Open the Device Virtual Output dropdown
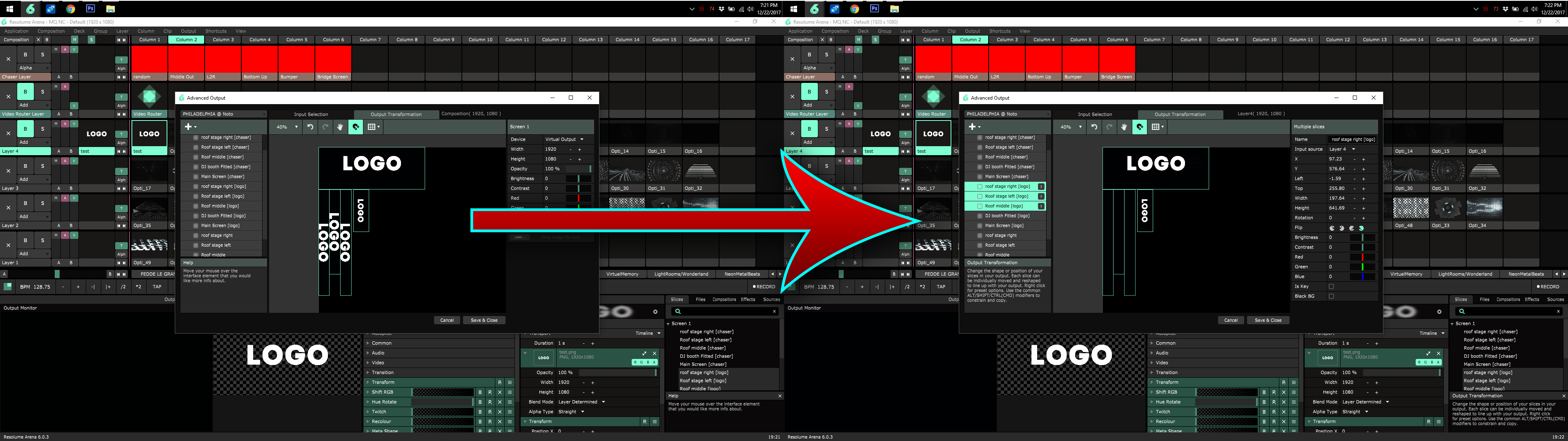This screenshot has height=441, width=1568. pos(564,140)
